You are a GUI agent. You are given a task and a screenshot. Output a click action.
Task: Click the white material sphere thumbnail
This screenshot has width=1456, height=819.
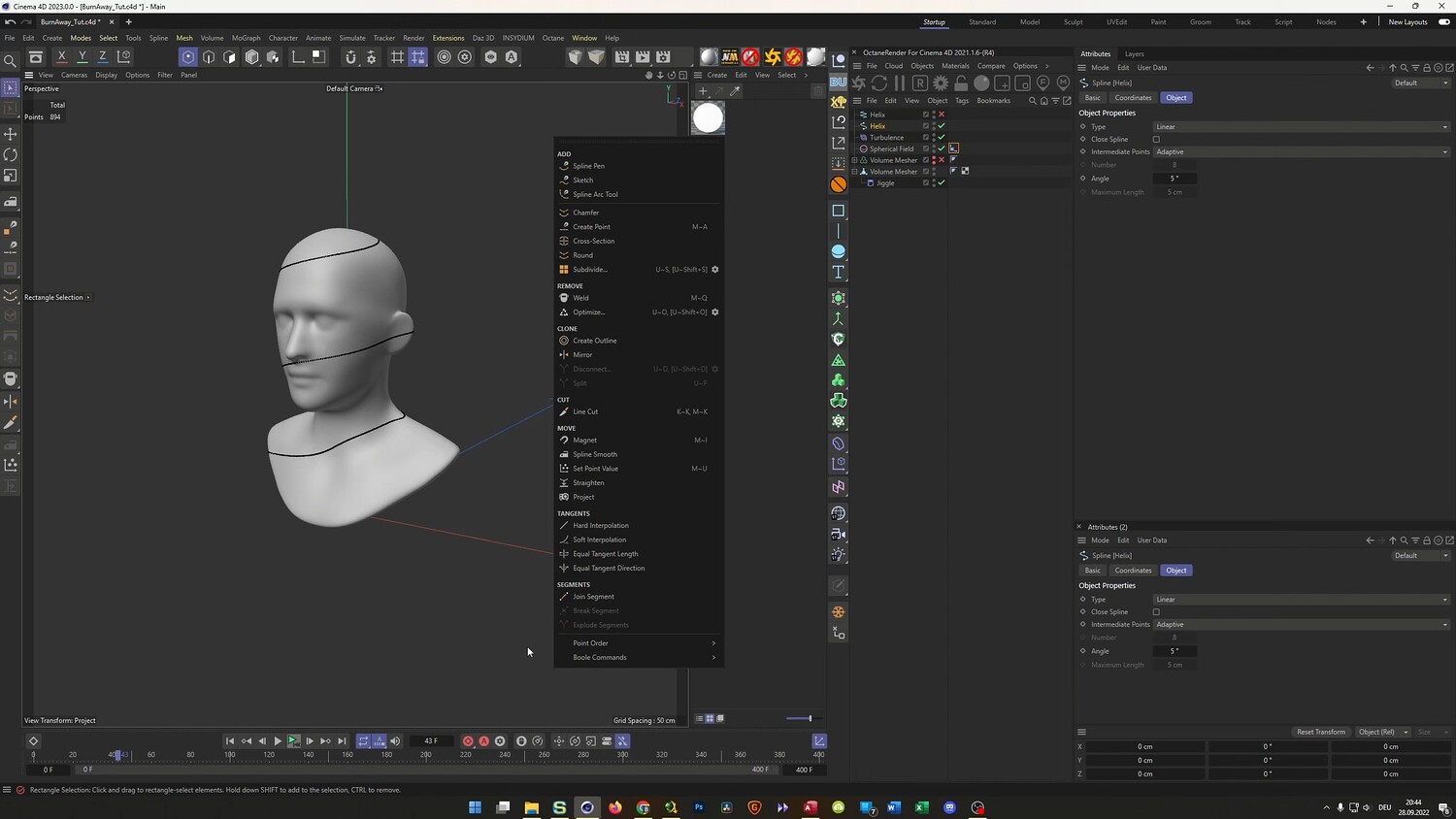tap(708, 118)
